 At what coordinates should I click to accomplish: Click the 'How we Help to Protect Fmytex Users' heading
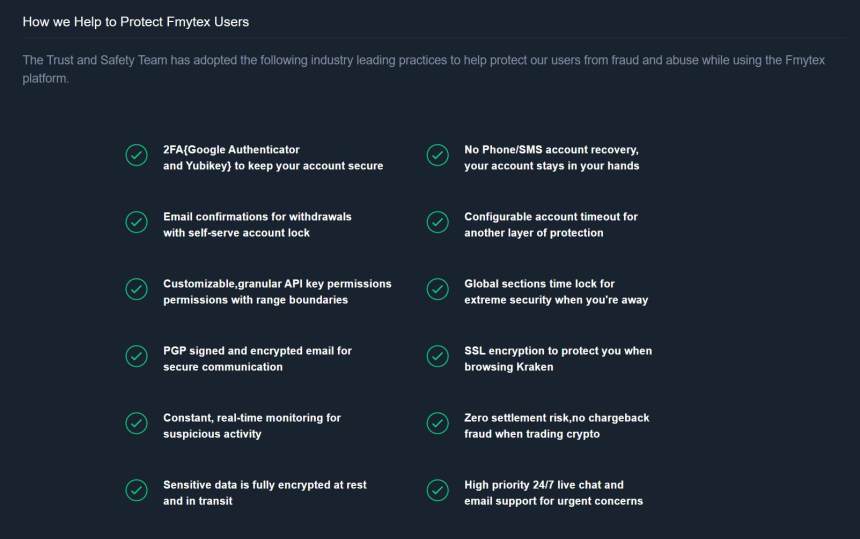(x=136, y=21)
